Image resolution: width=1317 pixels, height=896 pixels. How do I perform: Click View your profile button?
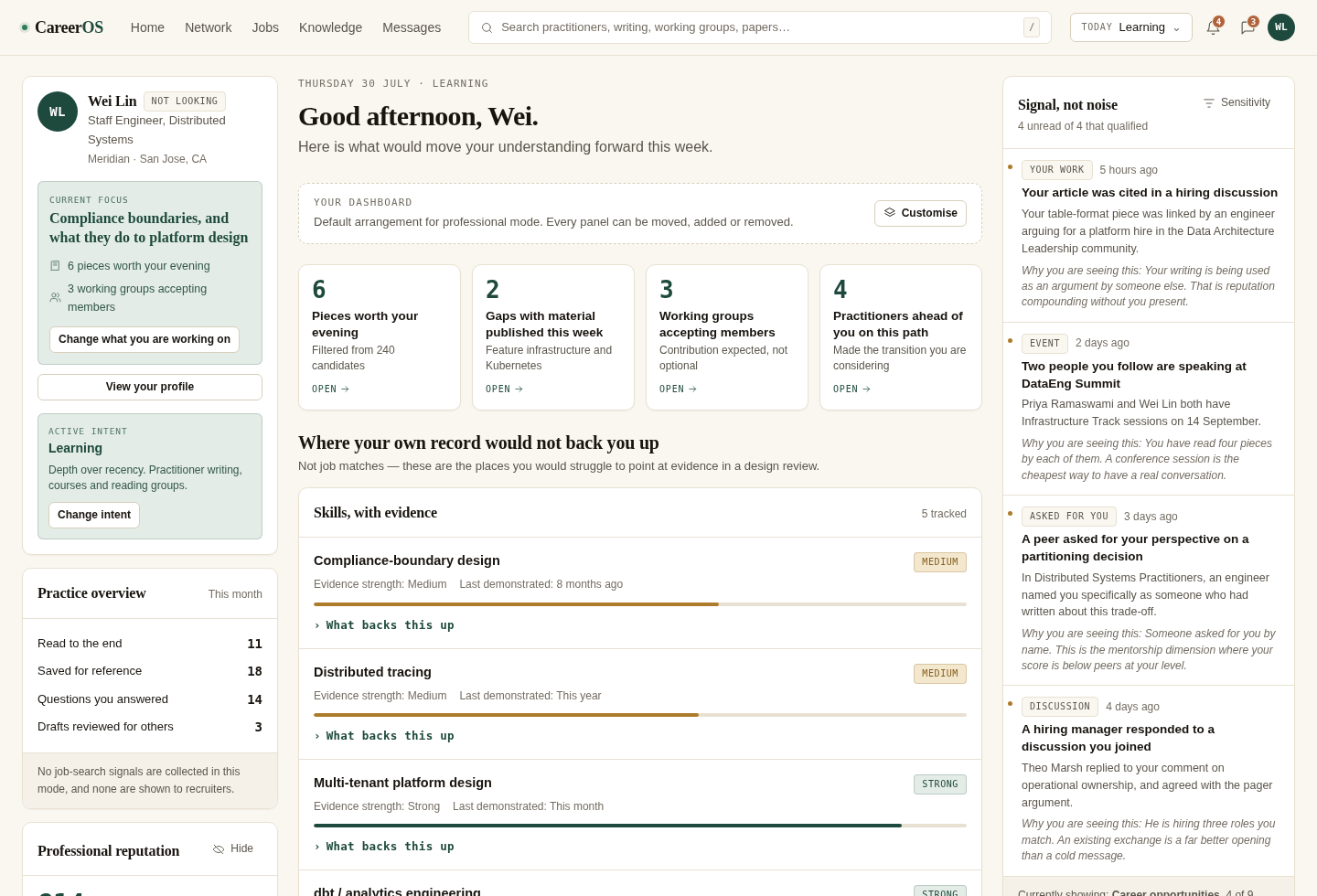150,387
